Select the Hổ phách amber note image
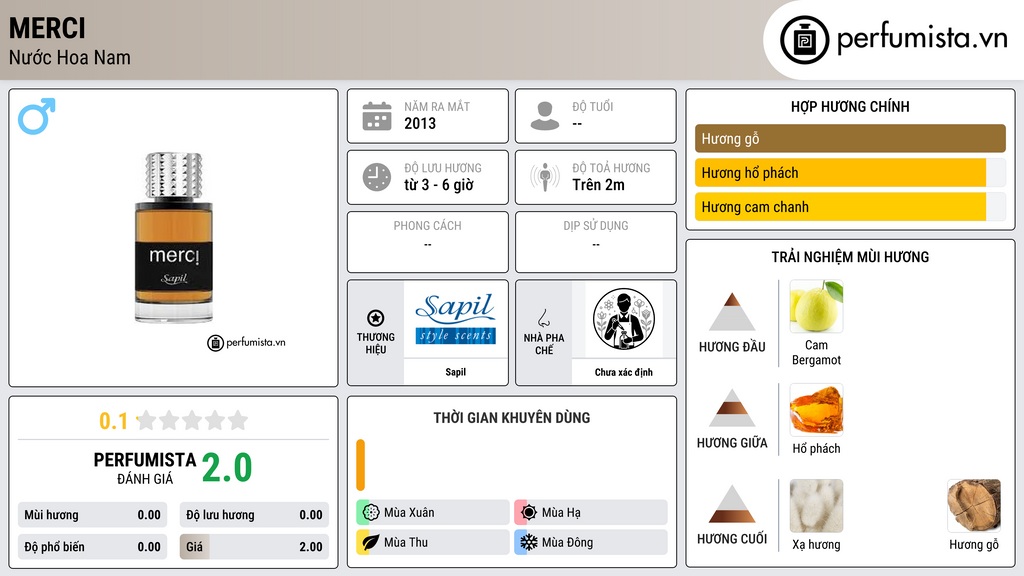This screenshot has height=576, width=1024. (x=816, y=409)
